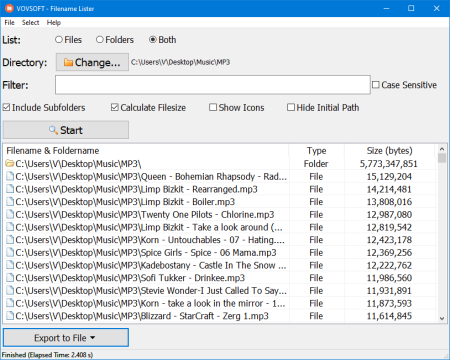450x360 pixels.
Task: Click size value 13,808,016
Action: (x=389, y=202)
